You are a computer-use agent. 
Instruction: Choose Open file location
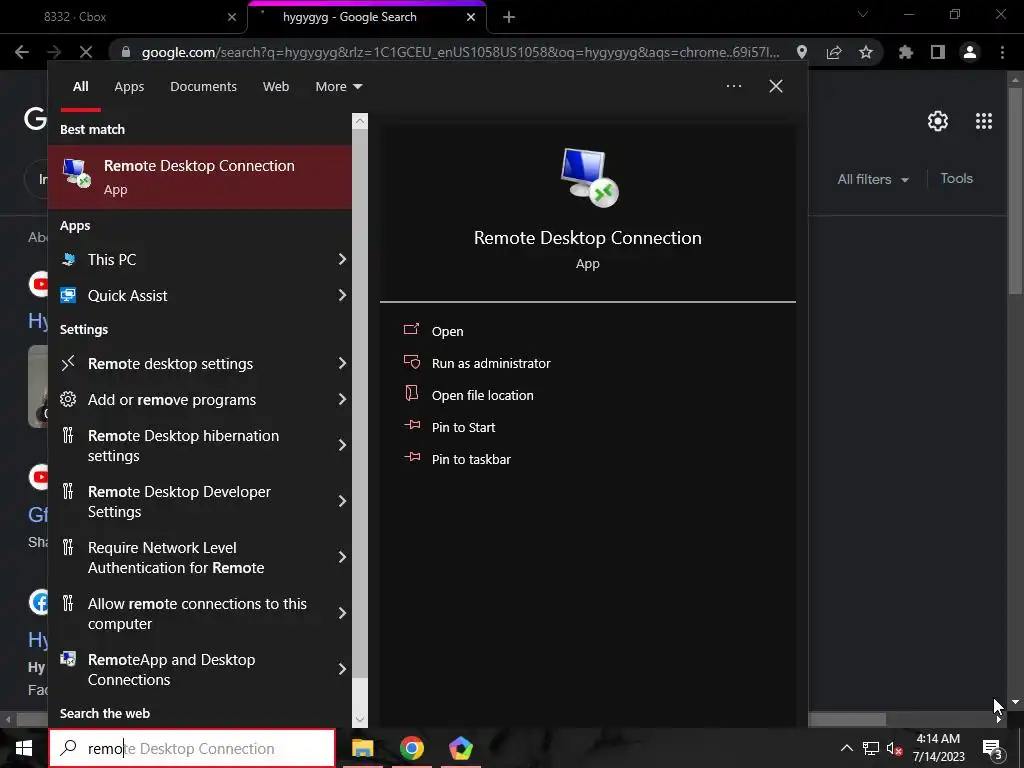483,395
